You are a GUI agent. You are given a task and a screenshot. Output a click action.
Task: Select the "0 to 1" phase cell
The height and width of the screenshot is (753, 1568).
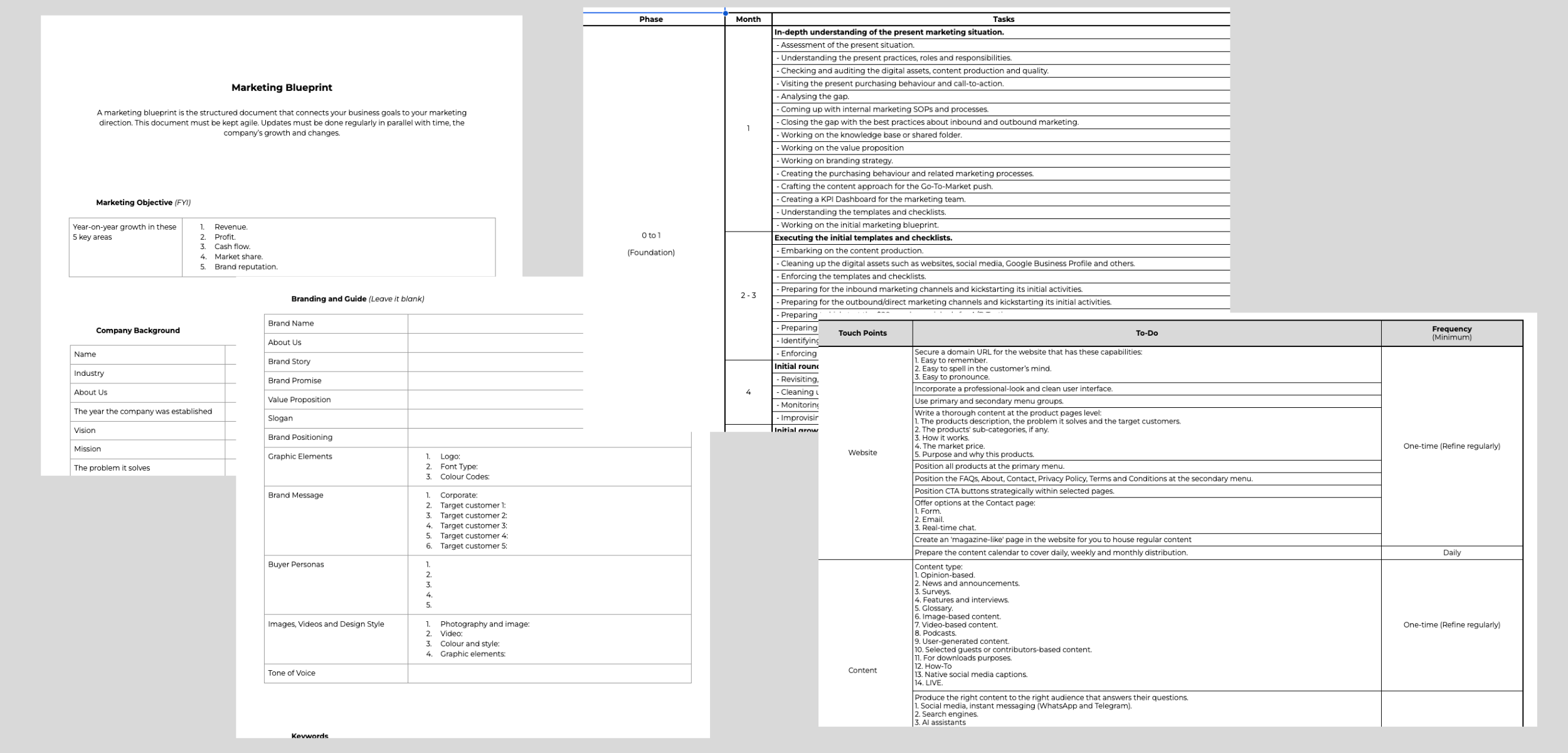tap(651, 236)
